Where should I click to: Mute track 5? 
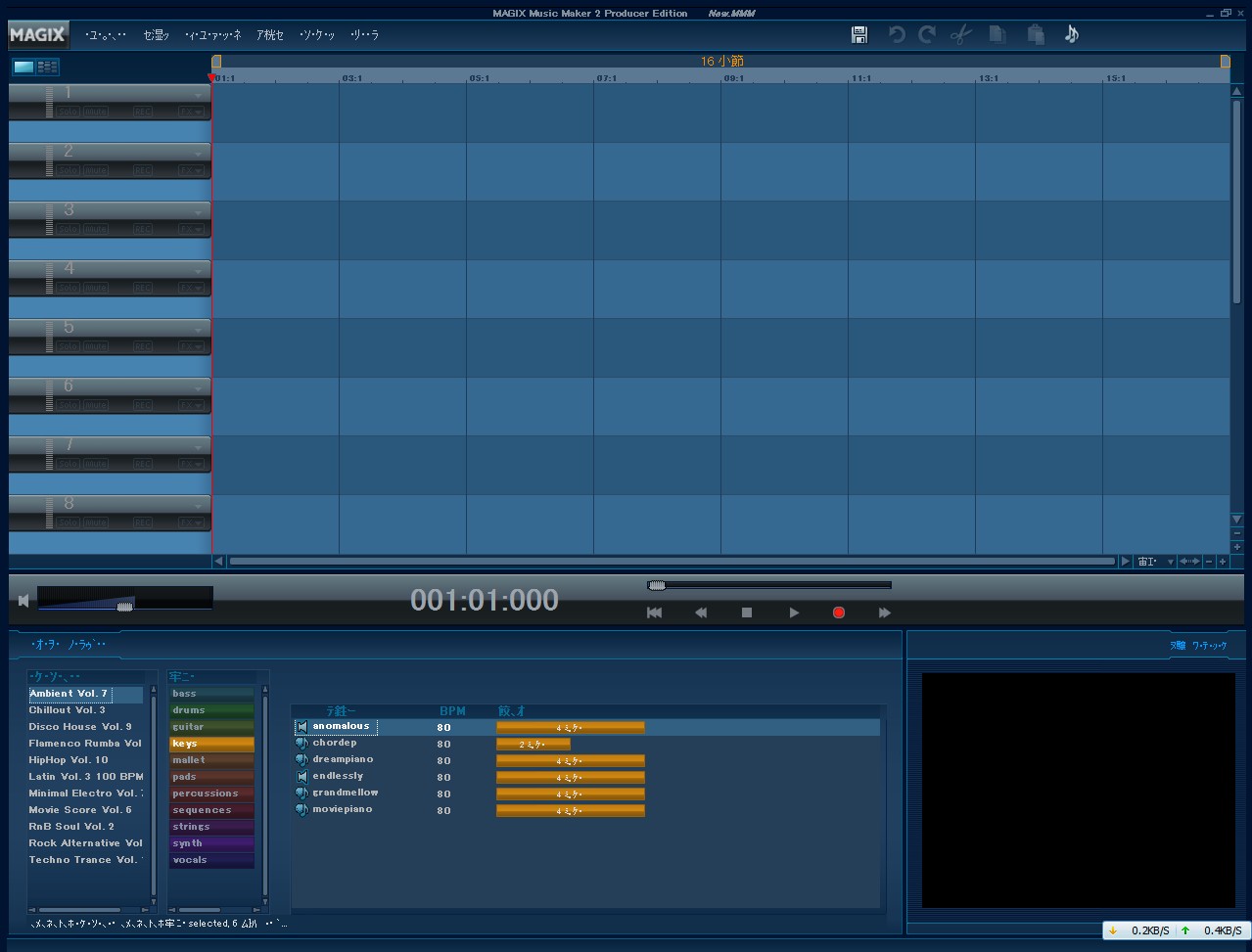coord(95,346)
